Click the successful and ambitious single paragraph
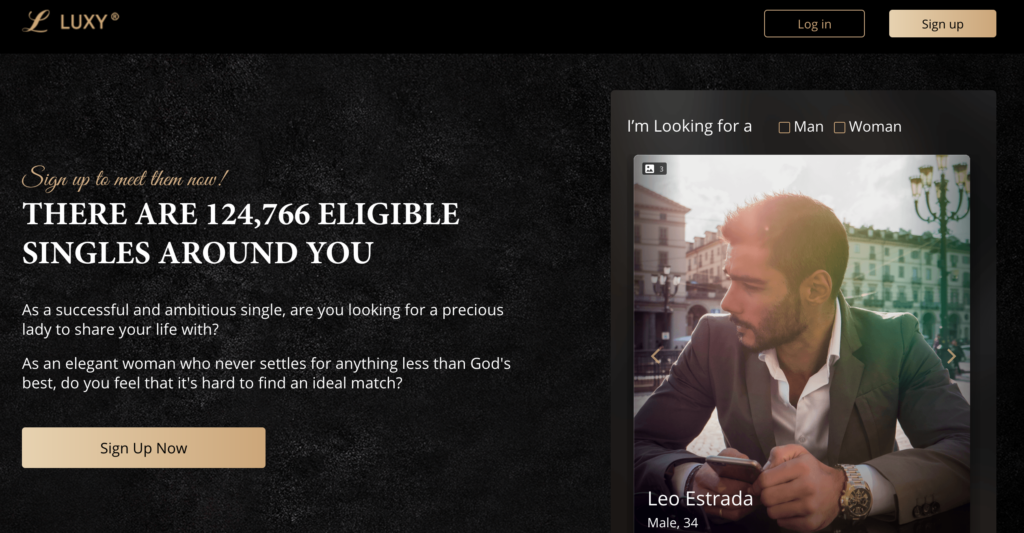The width and height of the screenshot is (1024, 533). pyautogui.click(x=263, y=319)
